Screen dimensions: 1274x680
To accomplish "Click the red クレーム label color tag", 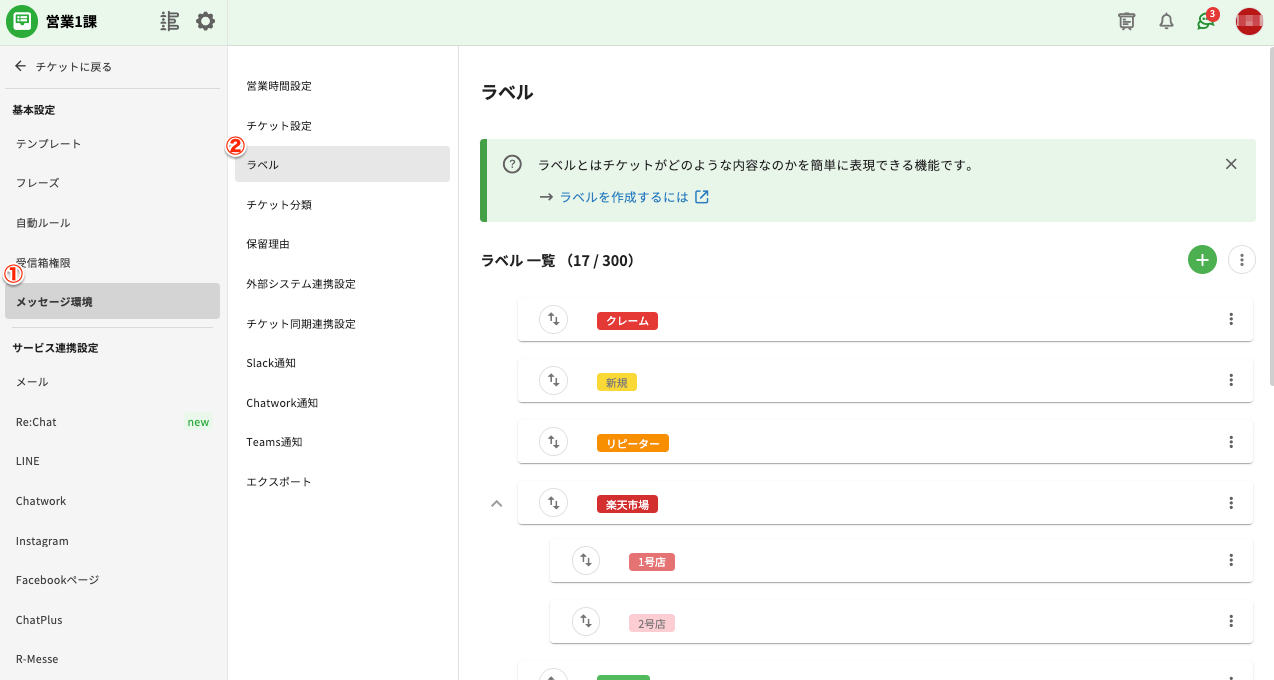I will point(627,321).
